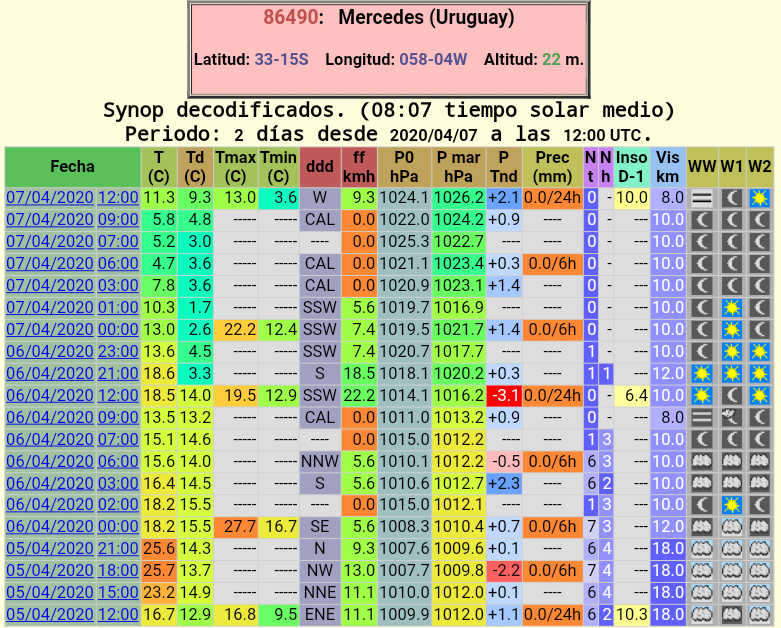The width and height of the screenshot is (781, 628).
Task: Click the Prec (mm) column header
Action: pyautogui.click(x=552, y=167)
